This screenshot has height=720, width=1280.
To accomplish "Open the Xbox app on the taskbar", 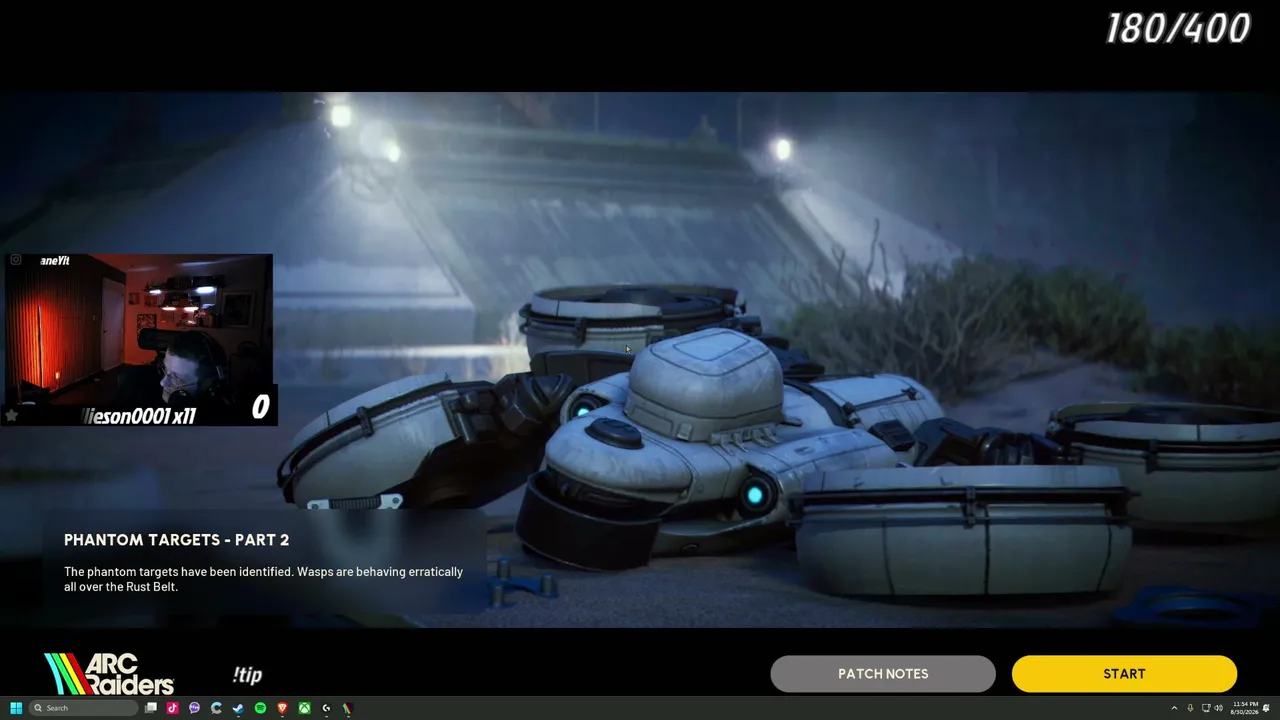I will coord(304,708).
